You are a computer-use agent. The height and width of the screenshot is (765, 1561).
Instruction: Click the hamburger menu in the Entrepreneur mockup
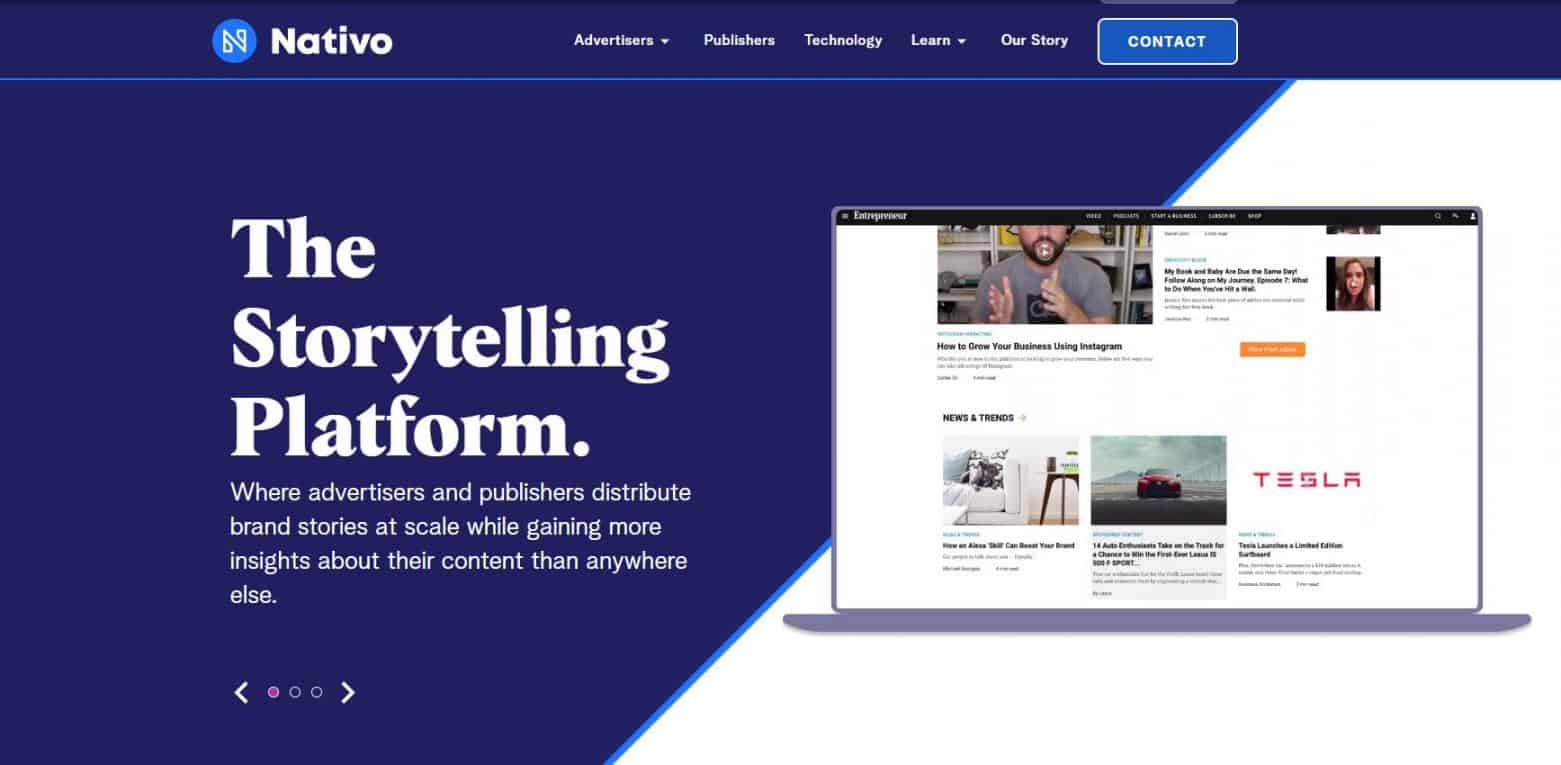coord(845,216)
